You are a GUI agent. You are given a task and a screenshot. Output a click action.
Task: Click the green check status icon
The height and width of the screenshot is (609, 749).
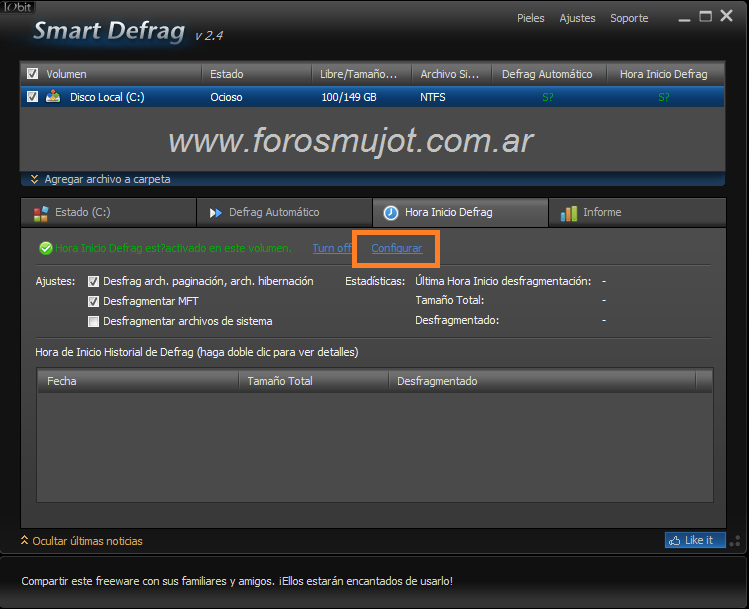pos(45,248)
